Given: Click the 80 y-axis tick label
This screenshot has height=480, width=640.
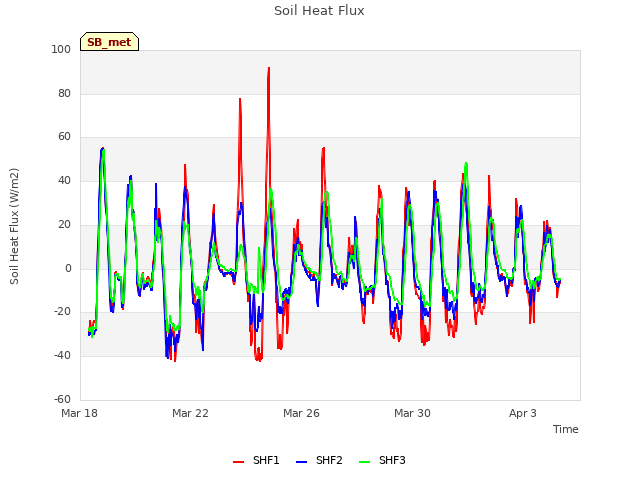Looking at the screenshot, I should [x=64, y=94].
